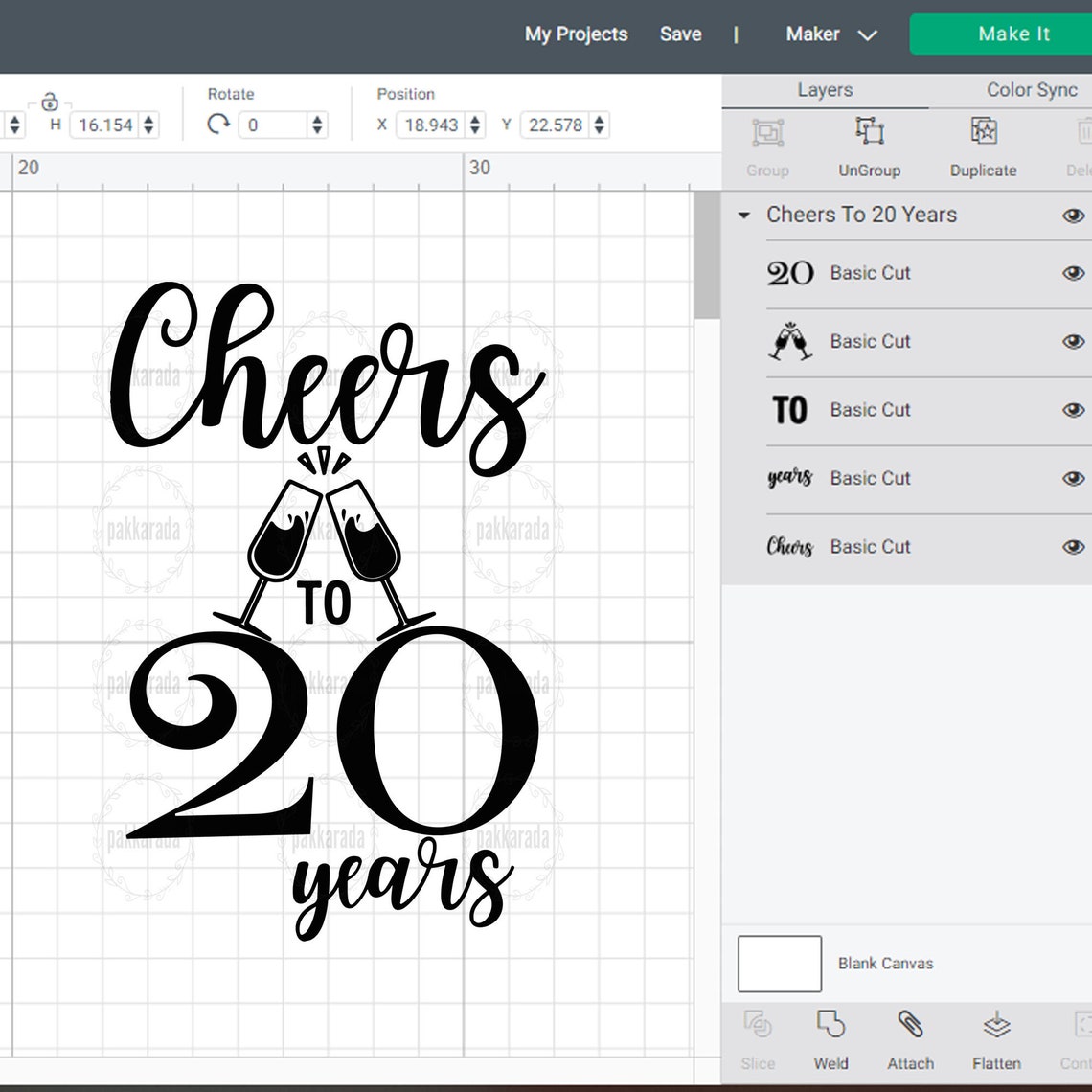
Task: Switch to the Color Sync tab
Action: [x=1032, y=89]
